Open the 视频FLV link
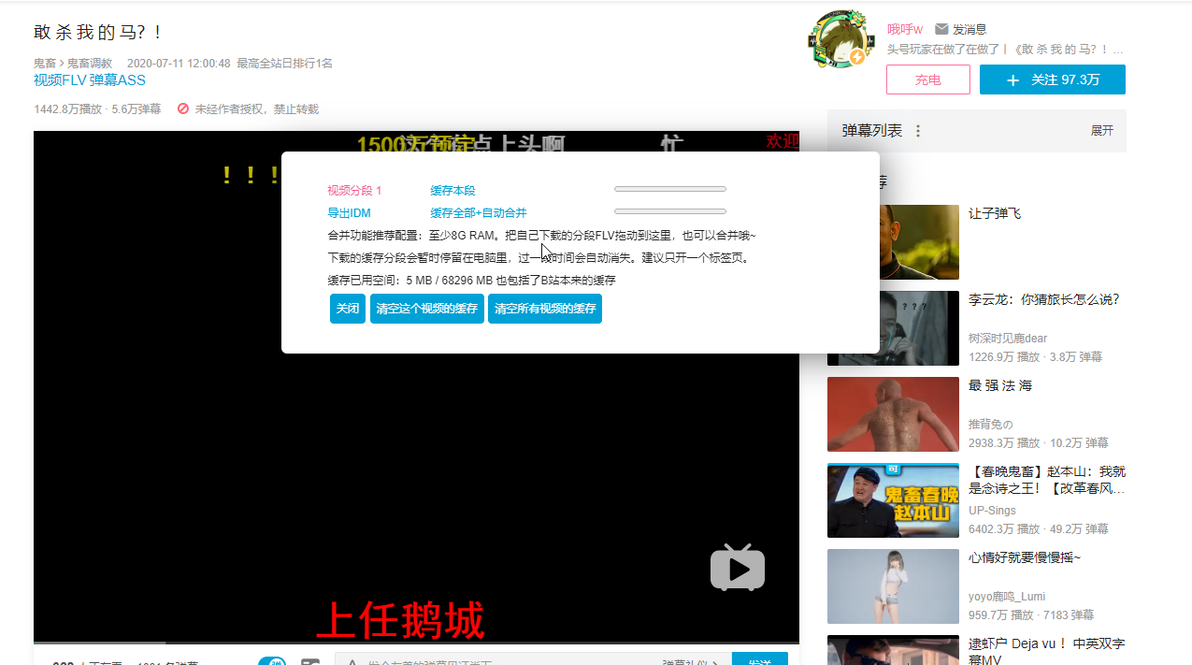Image resolution: width=1192 pixels, height=665 pixels. coord(59,81)
